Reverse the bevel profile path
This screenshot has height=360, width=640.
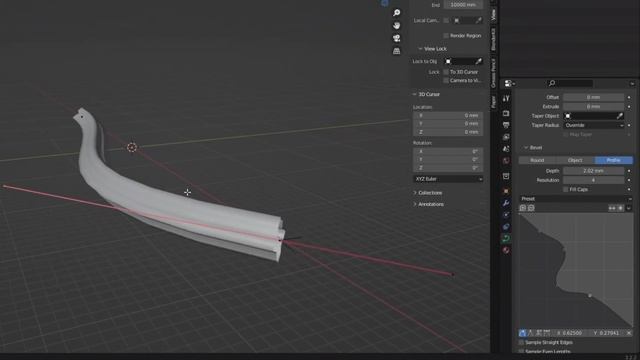tap(612, 208)
